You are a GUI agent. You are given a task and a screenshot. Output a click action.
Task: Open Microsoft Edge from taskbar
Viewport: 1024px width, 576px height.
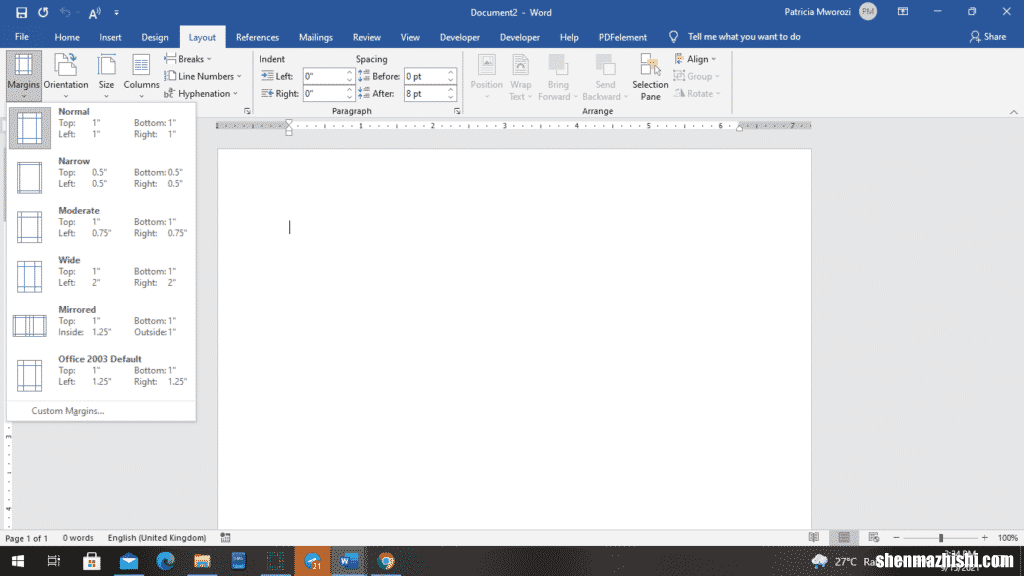point(165,561)
